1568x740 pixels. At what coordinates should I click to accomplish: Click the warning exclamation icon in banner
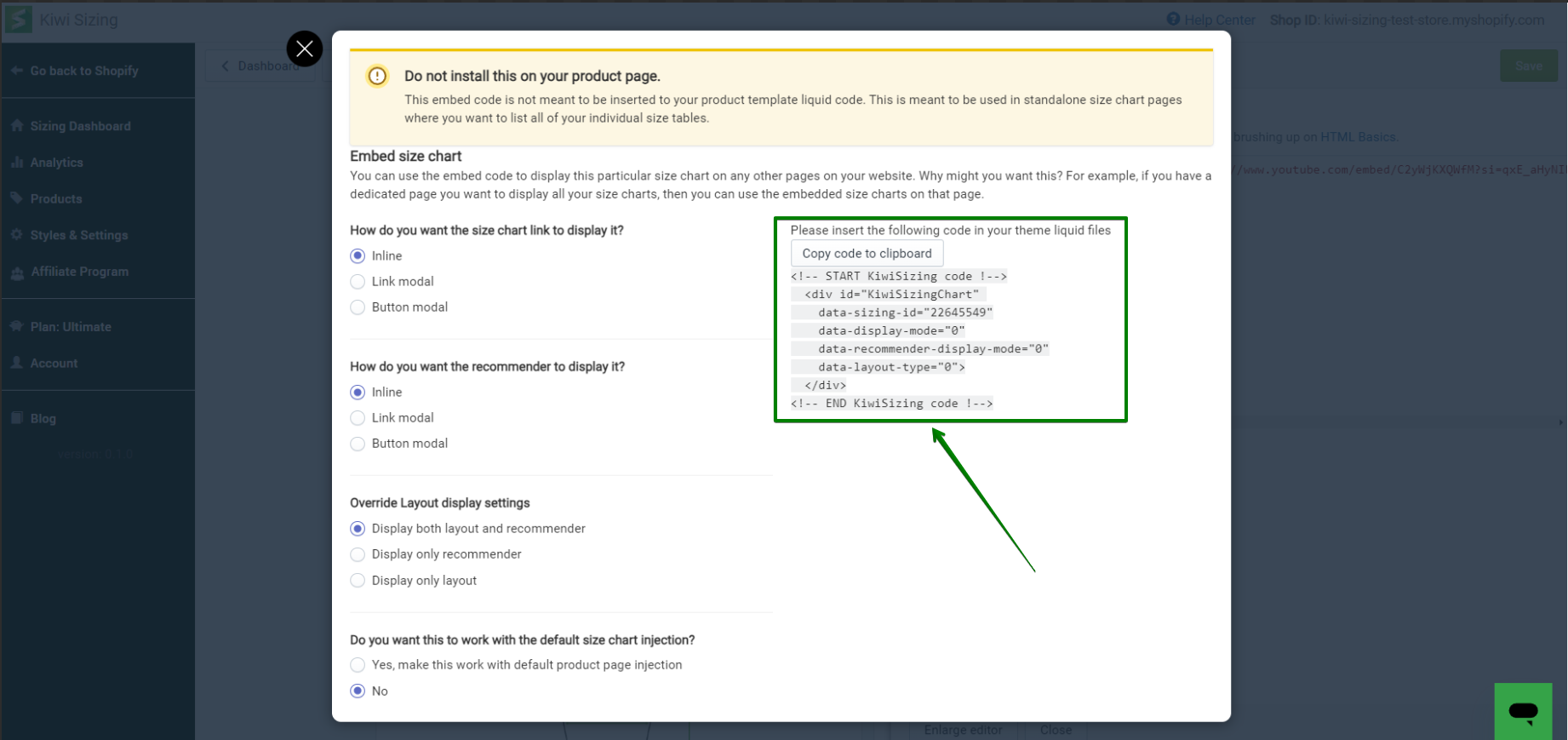coord(377,76)
